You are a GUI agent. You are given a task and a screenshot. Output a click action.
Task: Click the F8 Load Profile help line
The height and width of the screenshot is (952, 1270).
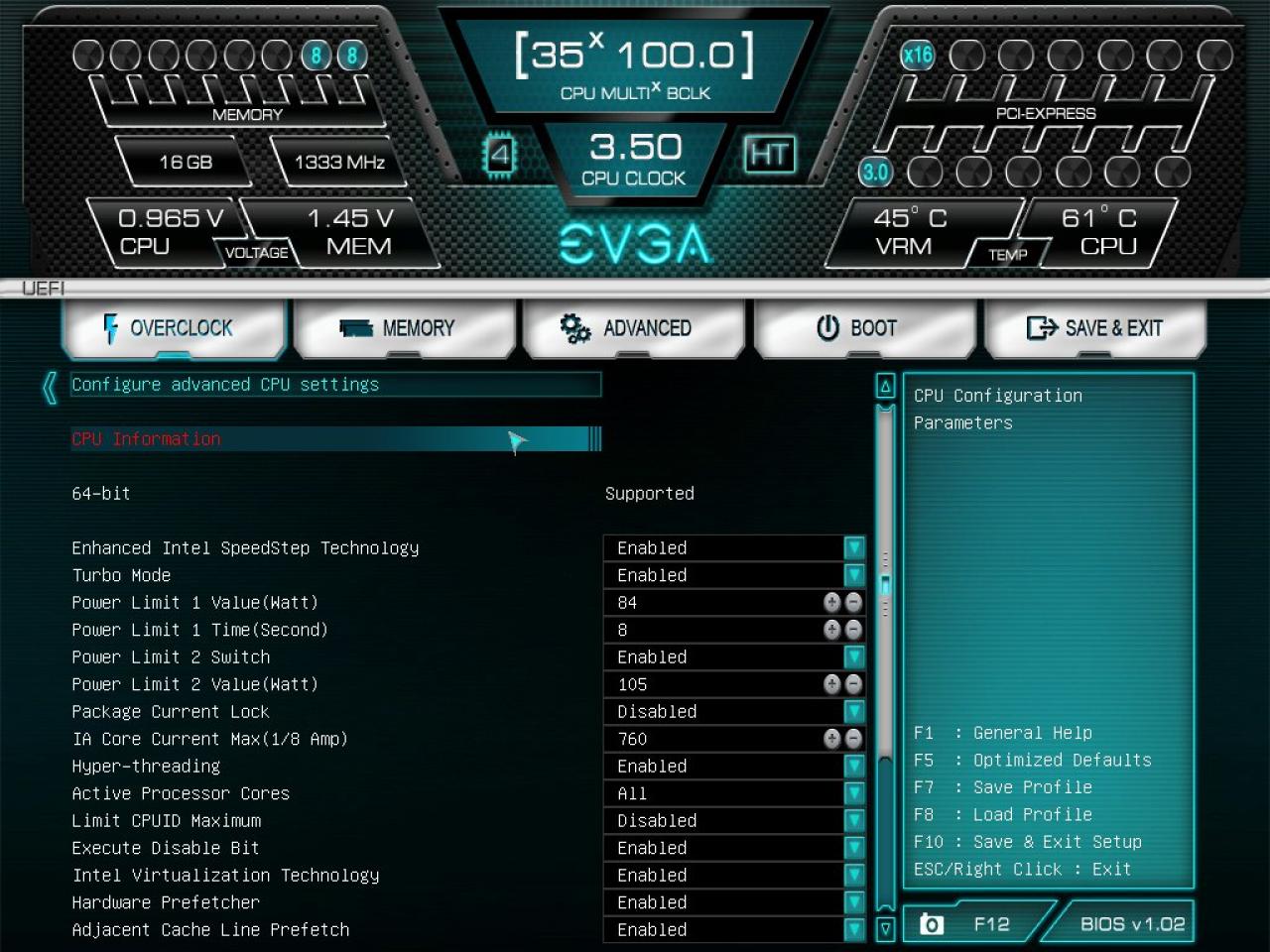[1003, 815]
